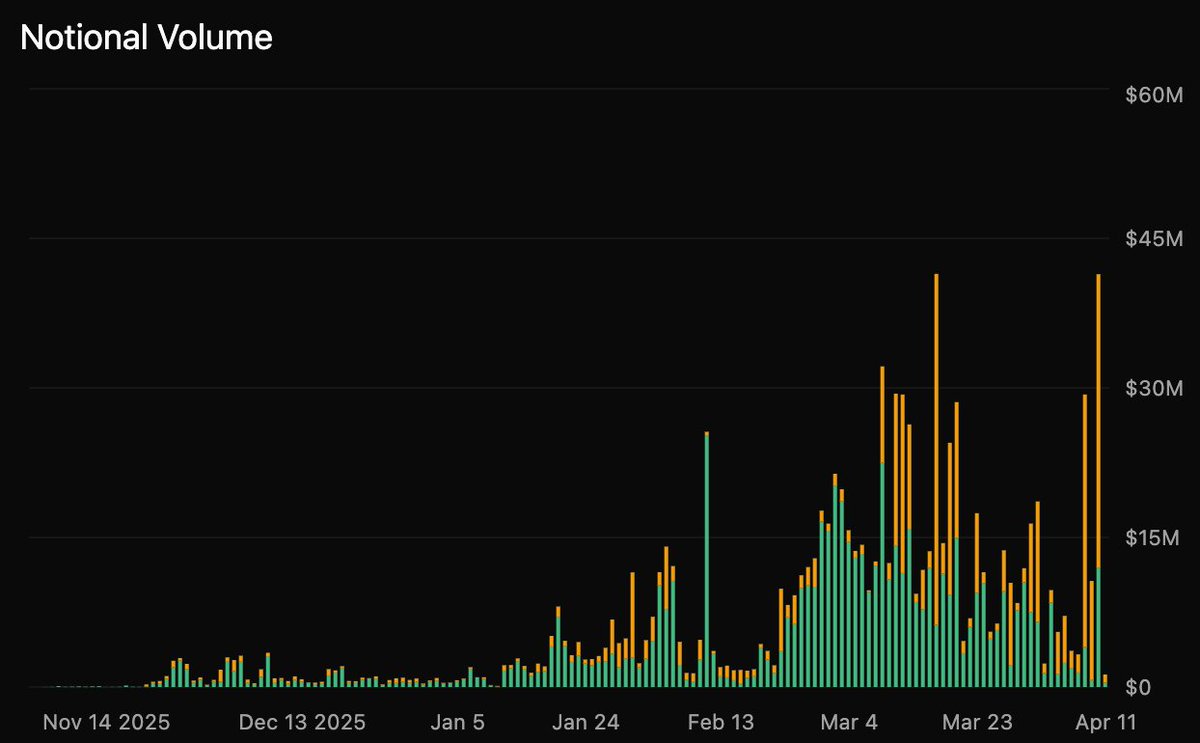
Task: Click the tall green bar near Feb 13
Action: coord(707,561)
